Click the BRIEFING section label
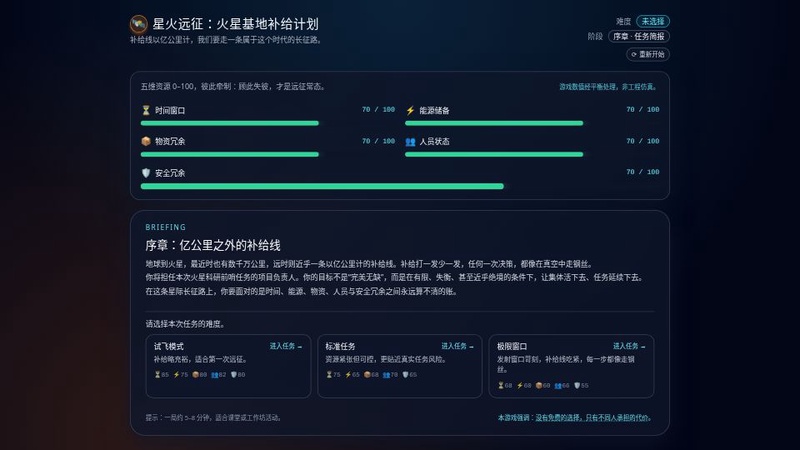 click(165, 227)
